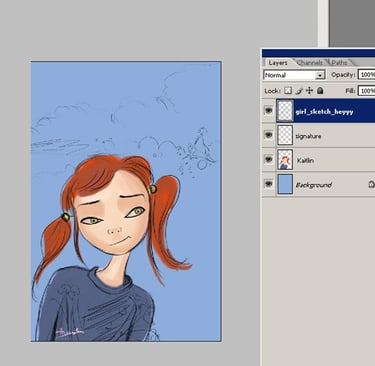This screenshot has height=366, width=375.
Task: Hide the signature layer
Action: 268,135
